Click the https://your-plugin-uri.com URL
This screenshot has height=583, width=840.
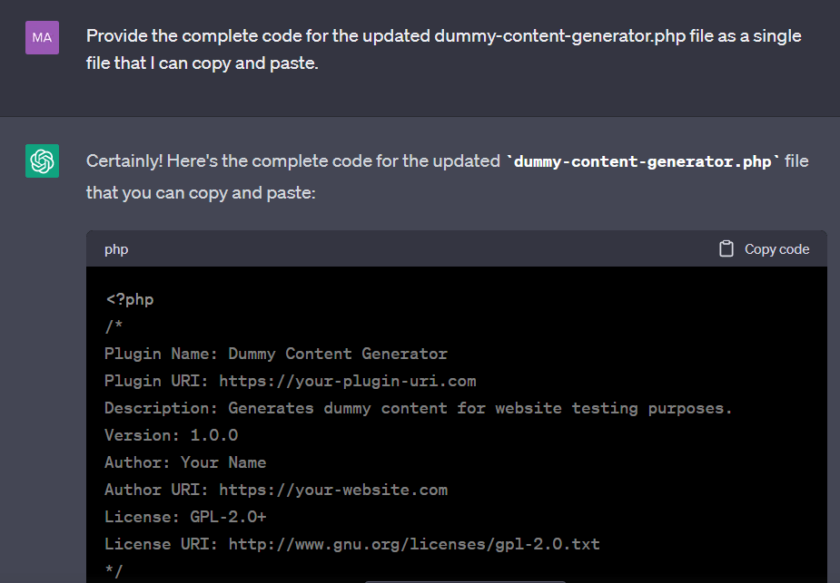[x=347, y=381]
